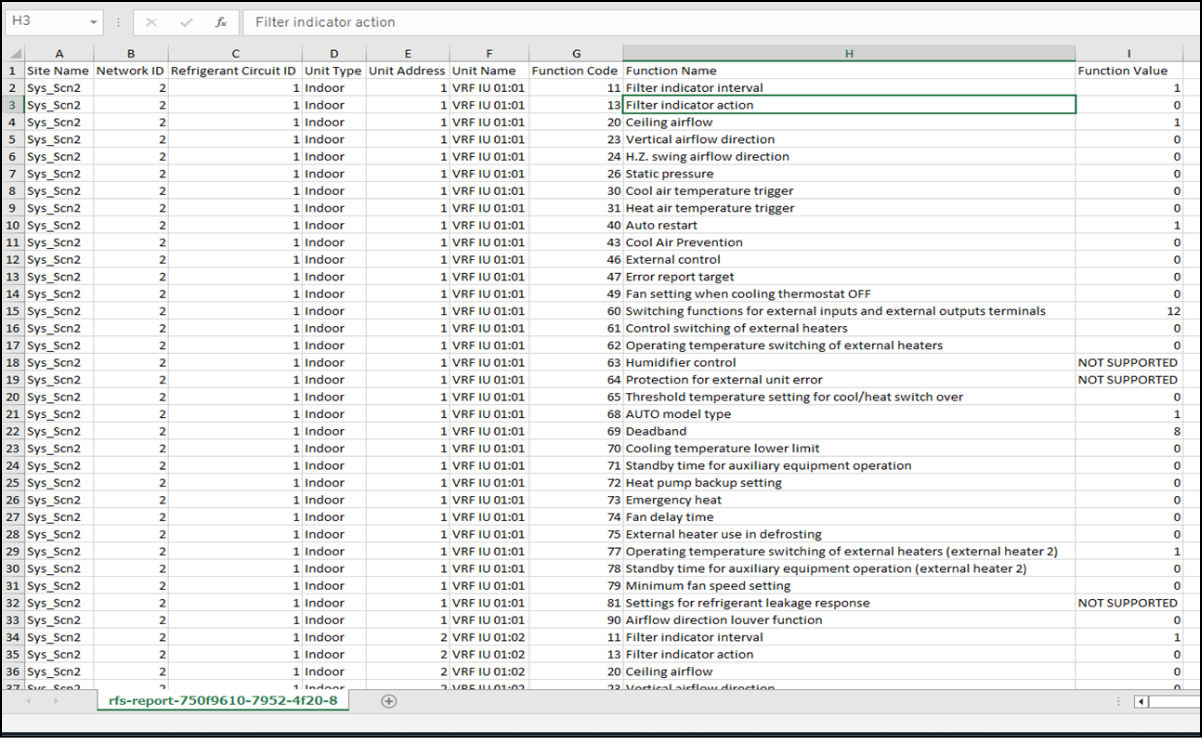
Task: Select row 15 header
Action: tap(13, 311)
